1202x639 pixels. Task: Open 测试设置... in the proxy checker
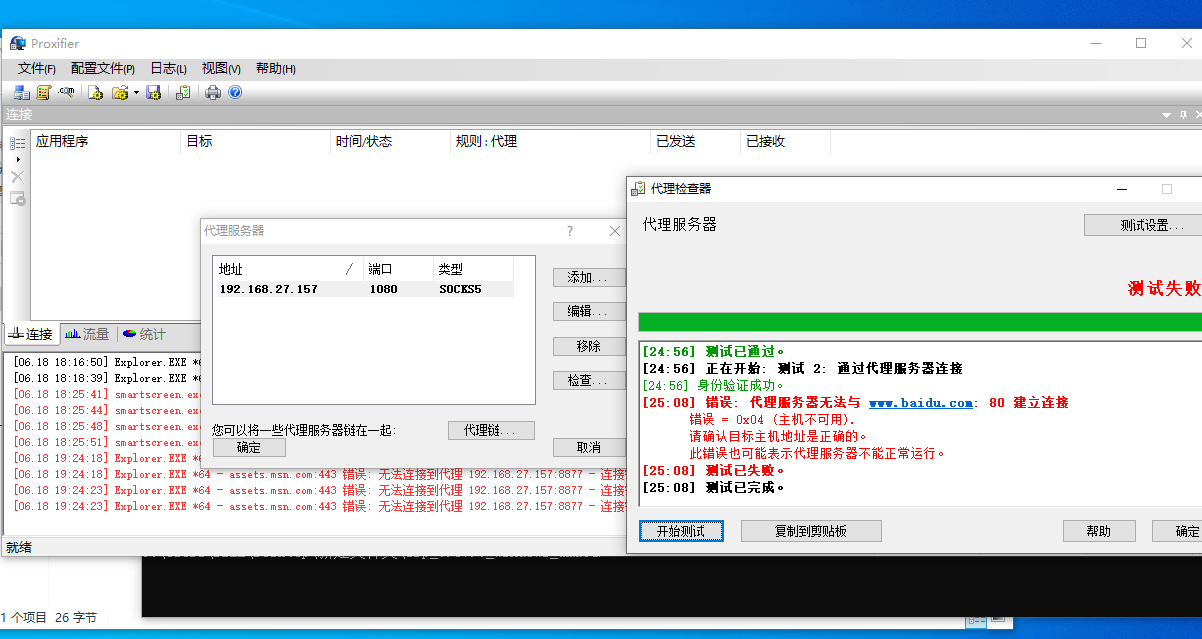pos(1143,225)
